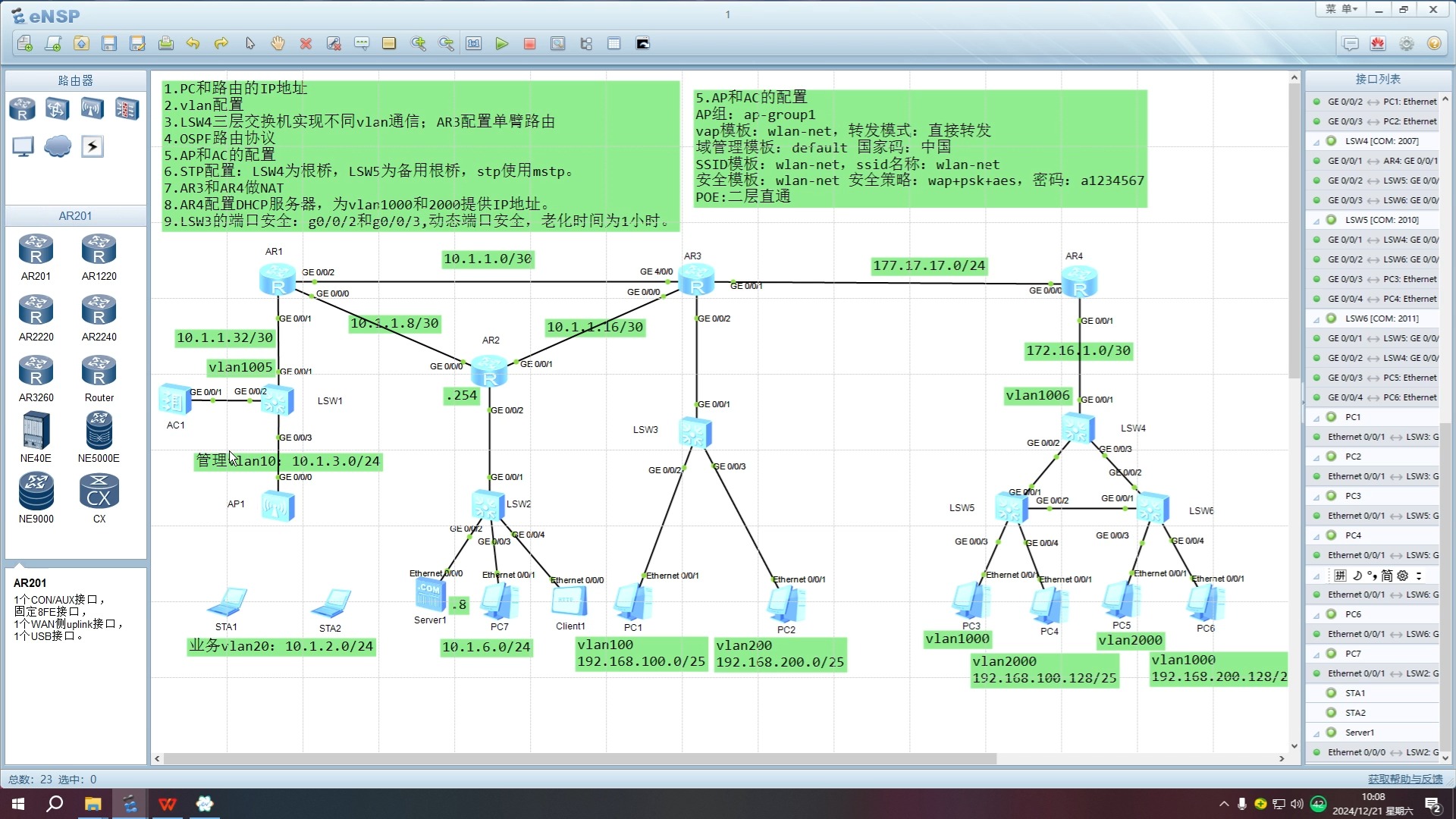The image size is (1456, 819).
Task: Collapse the LSW6 [COM: 2011] tree node
Action: click(1316, 318)
